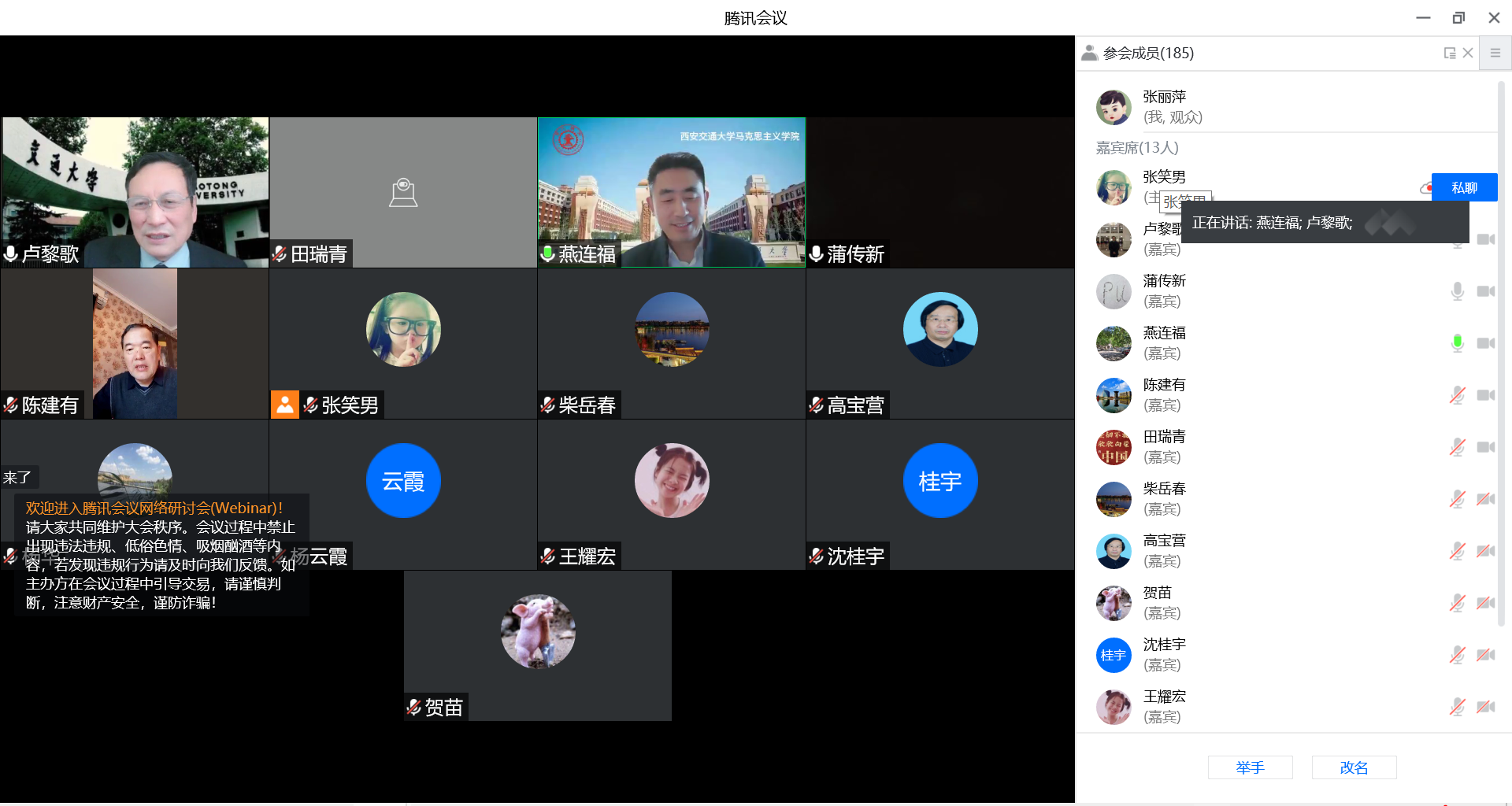The image size is (1512, 806).
Task: Pop out the participants panel
Action: 1449,53
